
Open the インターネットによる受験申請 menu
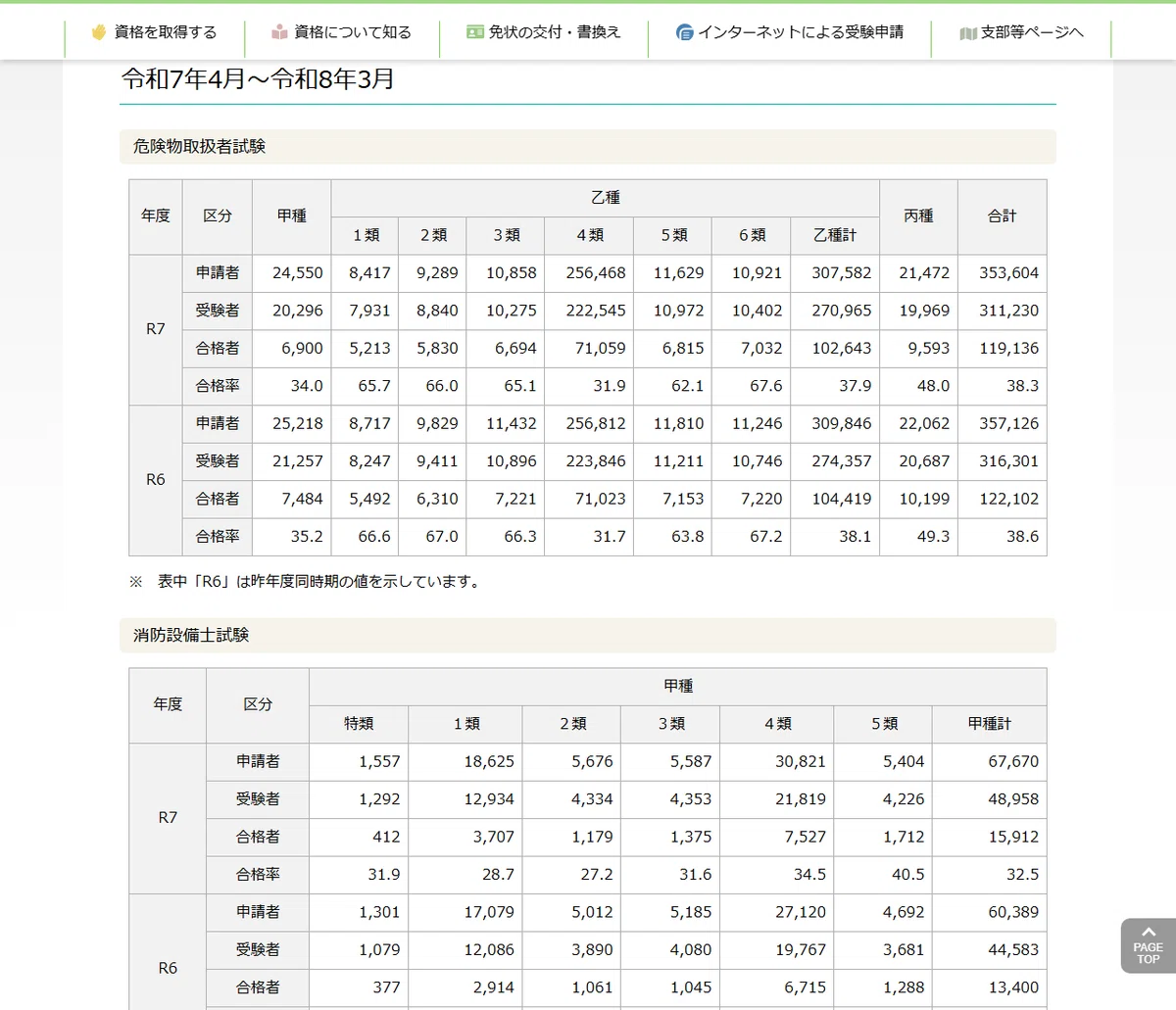pyautogui.click(x=789, y=32)
